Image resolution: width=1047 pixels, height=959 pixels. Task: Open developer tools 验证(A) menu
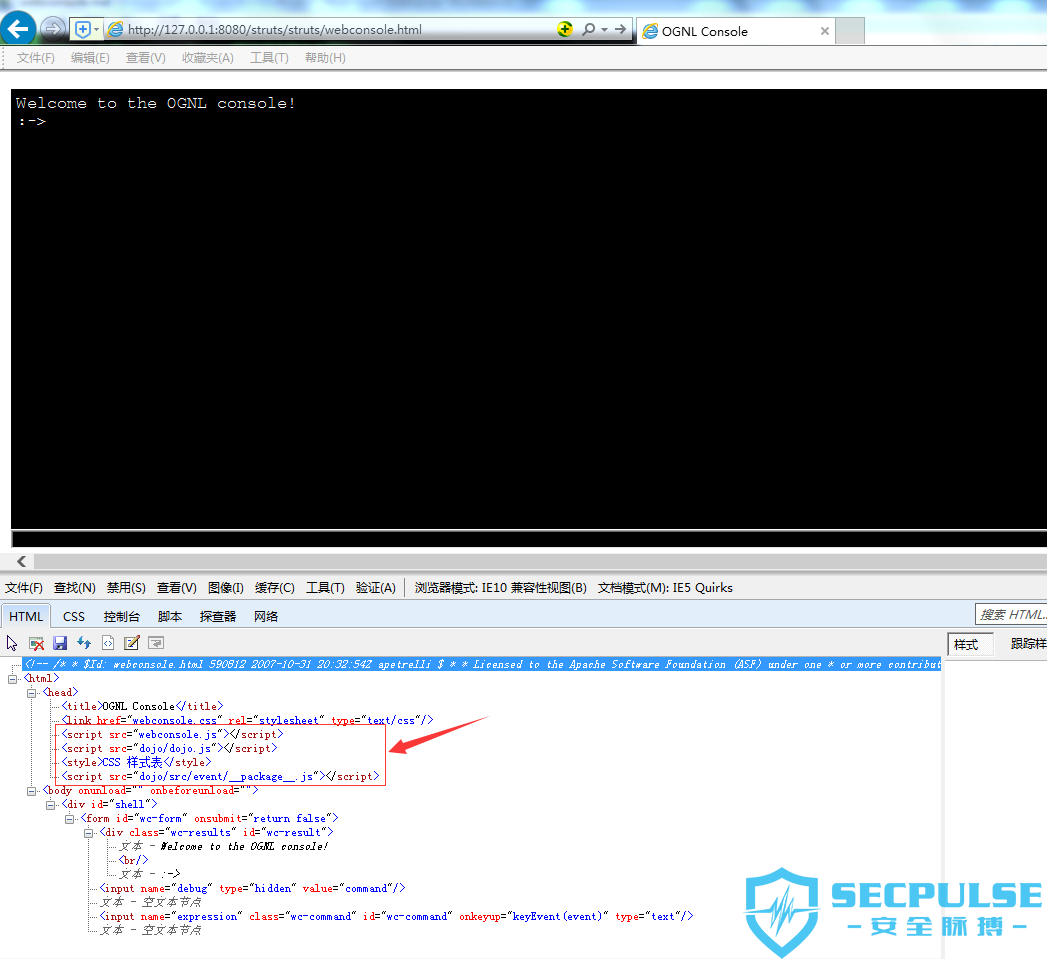point(376,588)
